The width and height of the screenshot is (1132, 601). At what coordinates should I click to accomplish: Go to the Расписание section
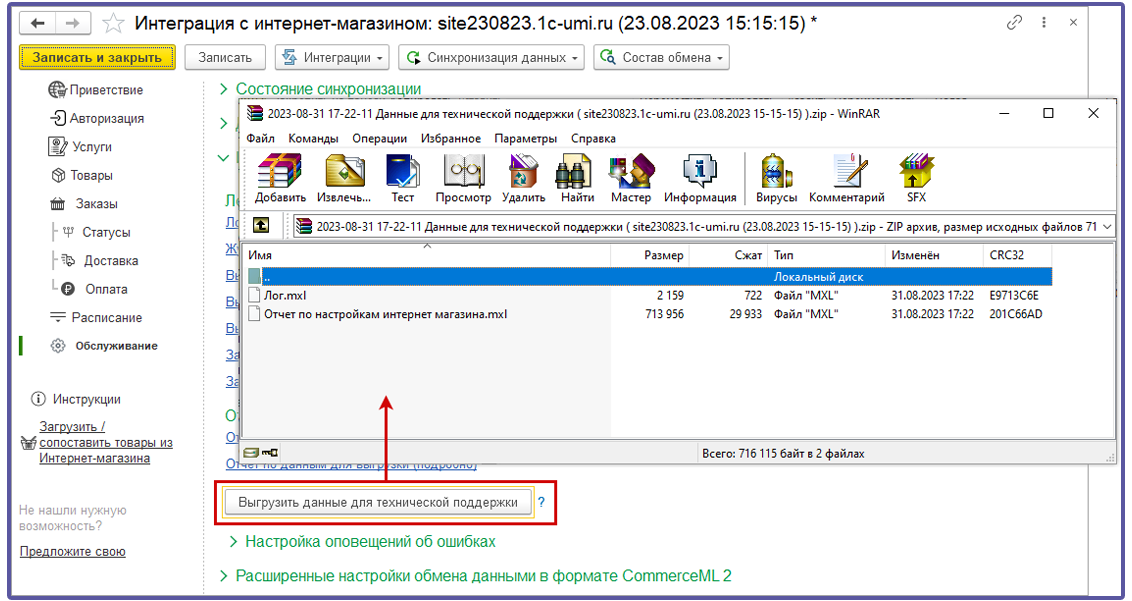(95, 317)
